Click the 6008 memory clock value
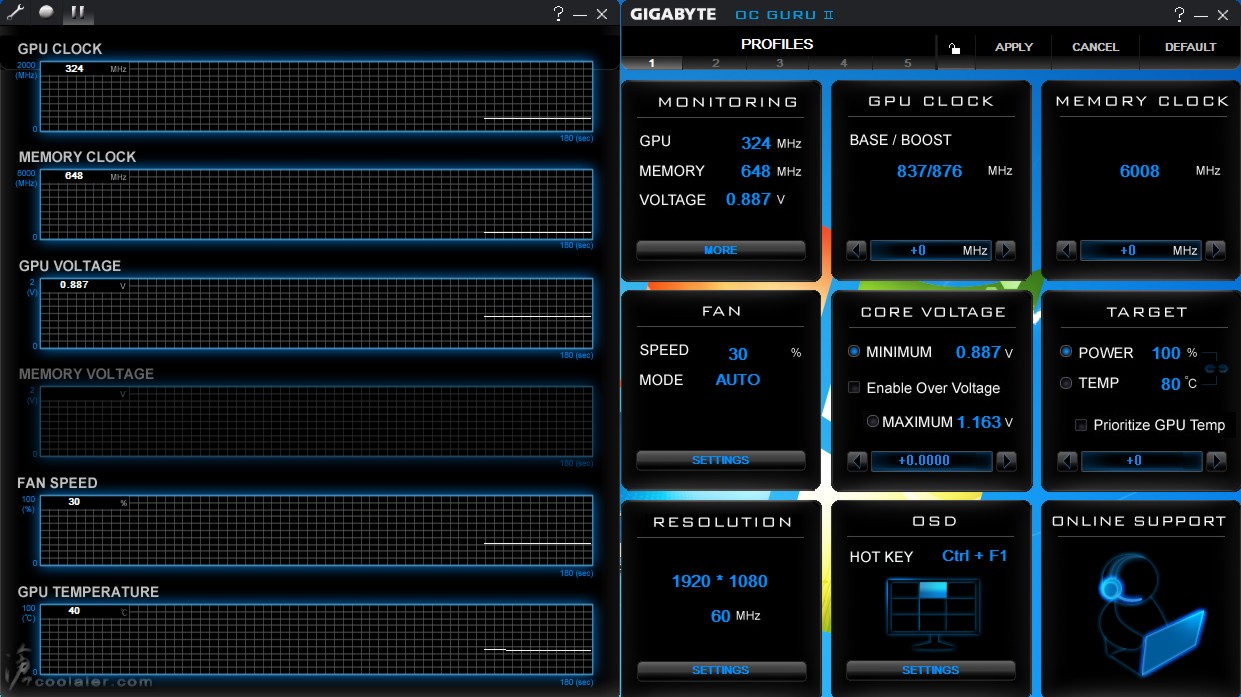This screenshot has height=697, width=1241. (x=1139, y=171)
